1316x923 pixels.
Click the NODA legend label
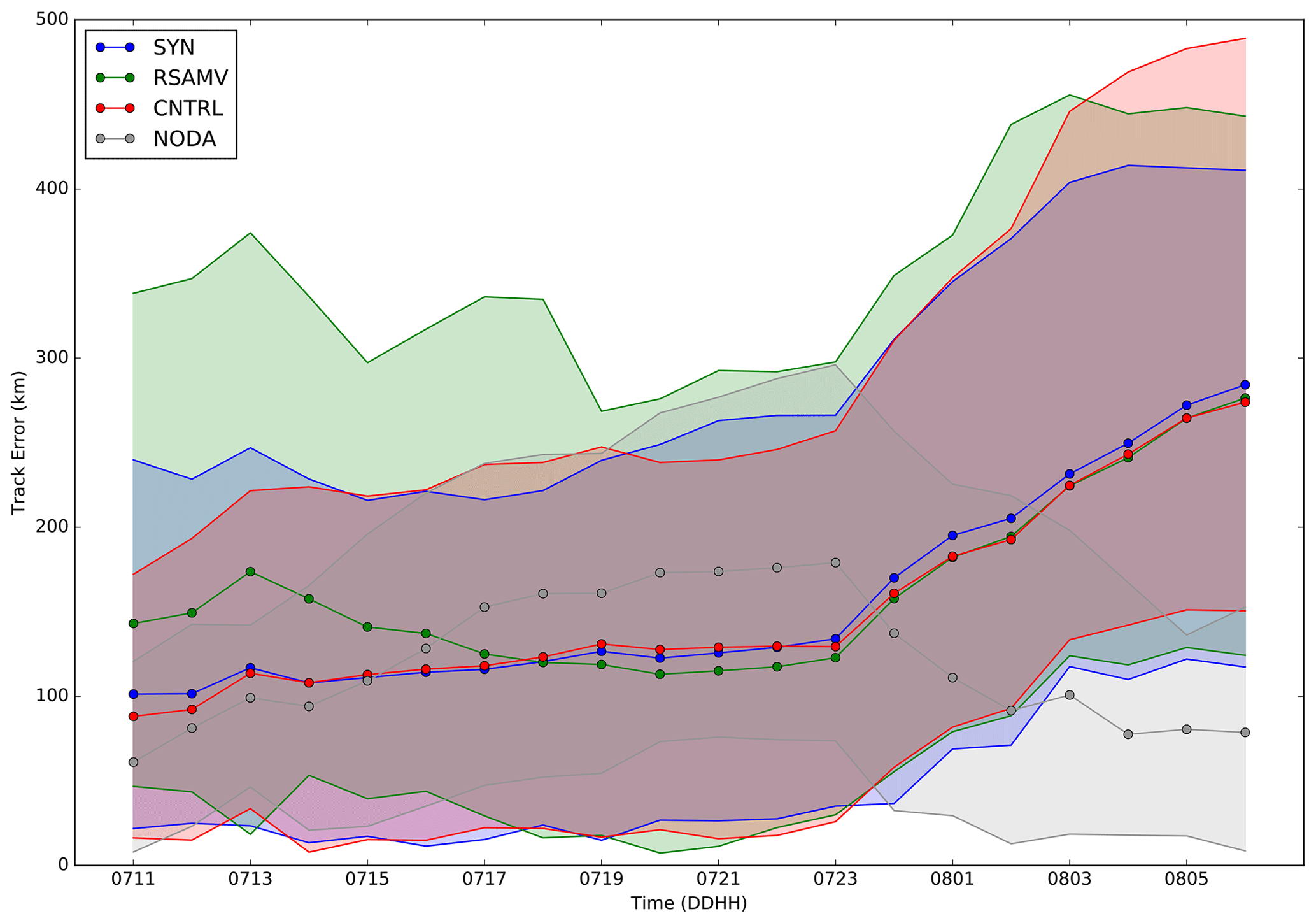(x=185, y=139)
